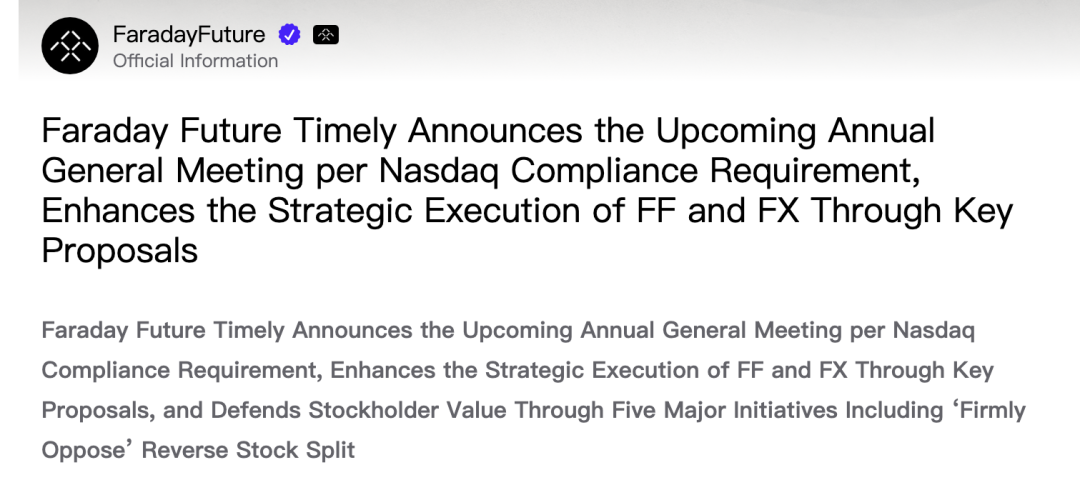Open the FaradayFuture account name
1080x490 pixels.
tap(189, 35)
